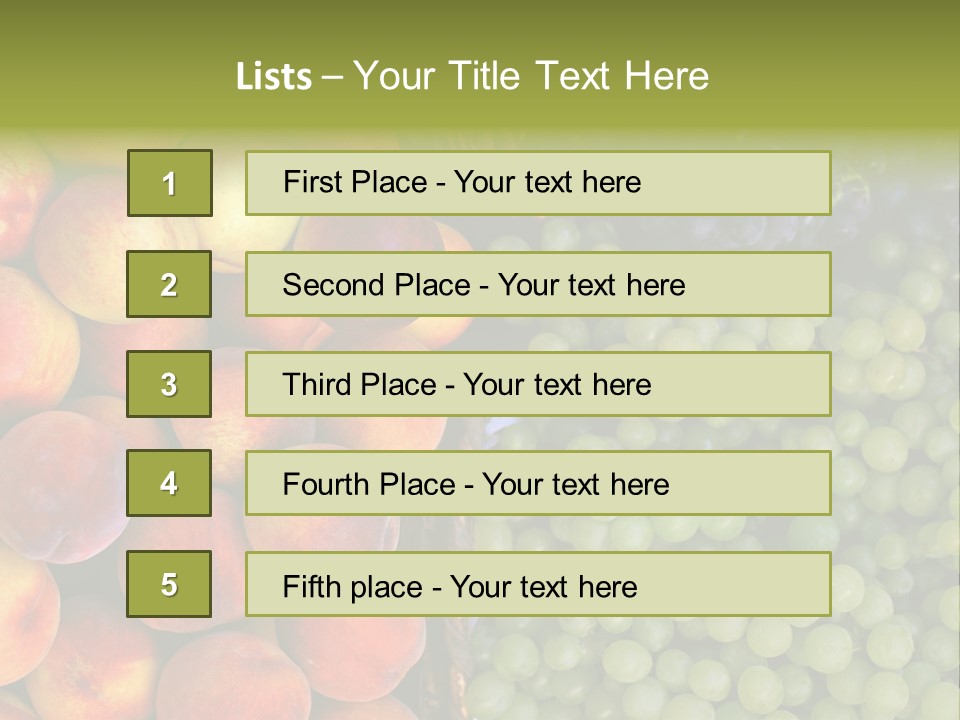
Task: Click the number 1 box
Action: 170,183
